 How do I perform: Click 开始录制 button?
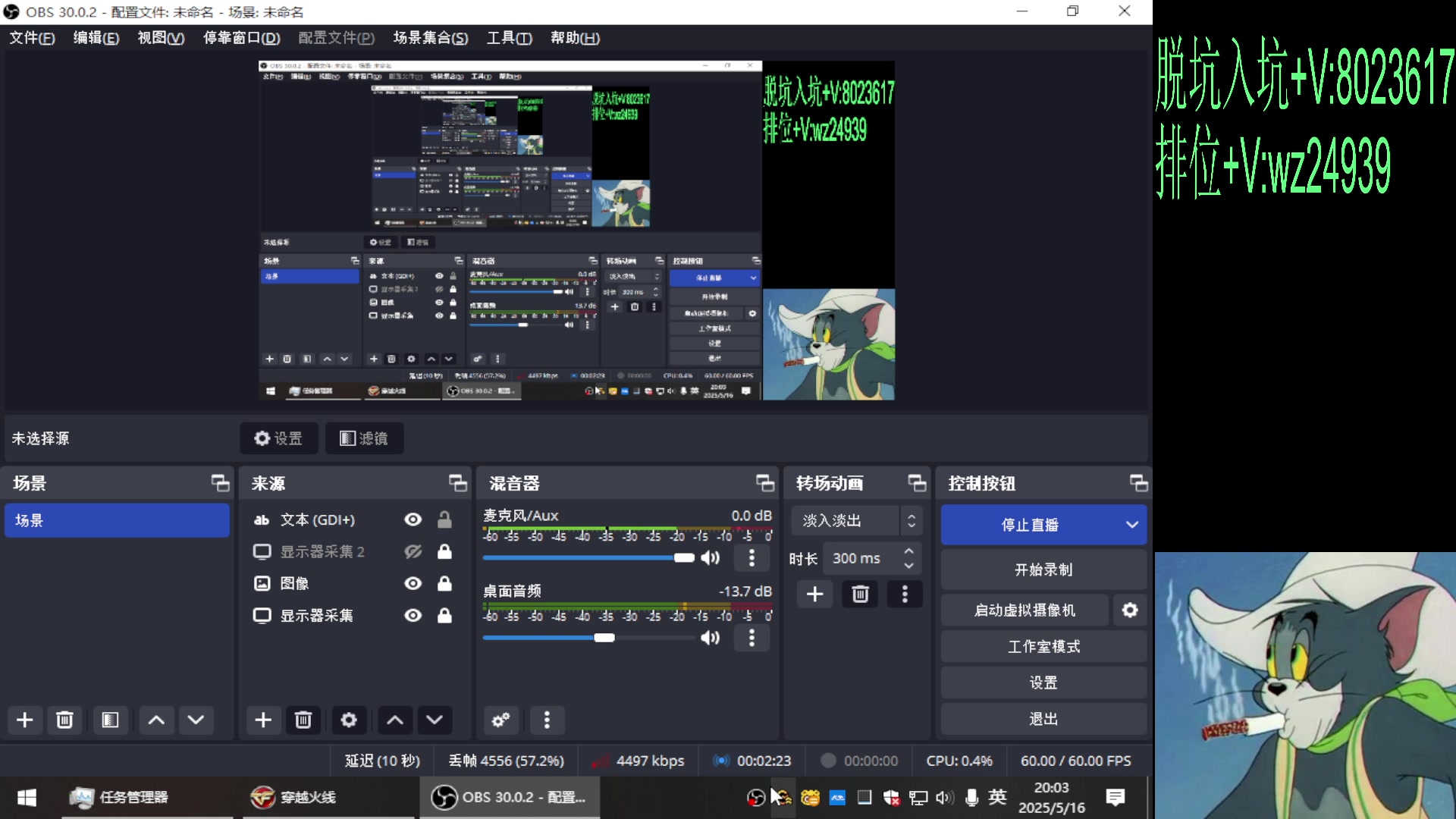point(1043,570)
